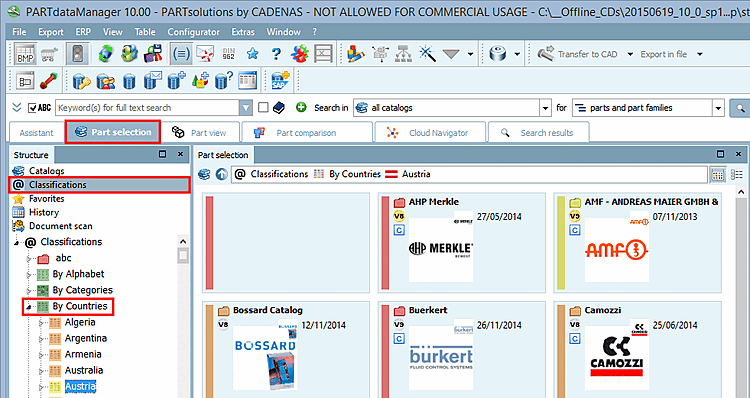The image size is (750, 398).
Task: Click the database with envelope icon
Action: 153,80
